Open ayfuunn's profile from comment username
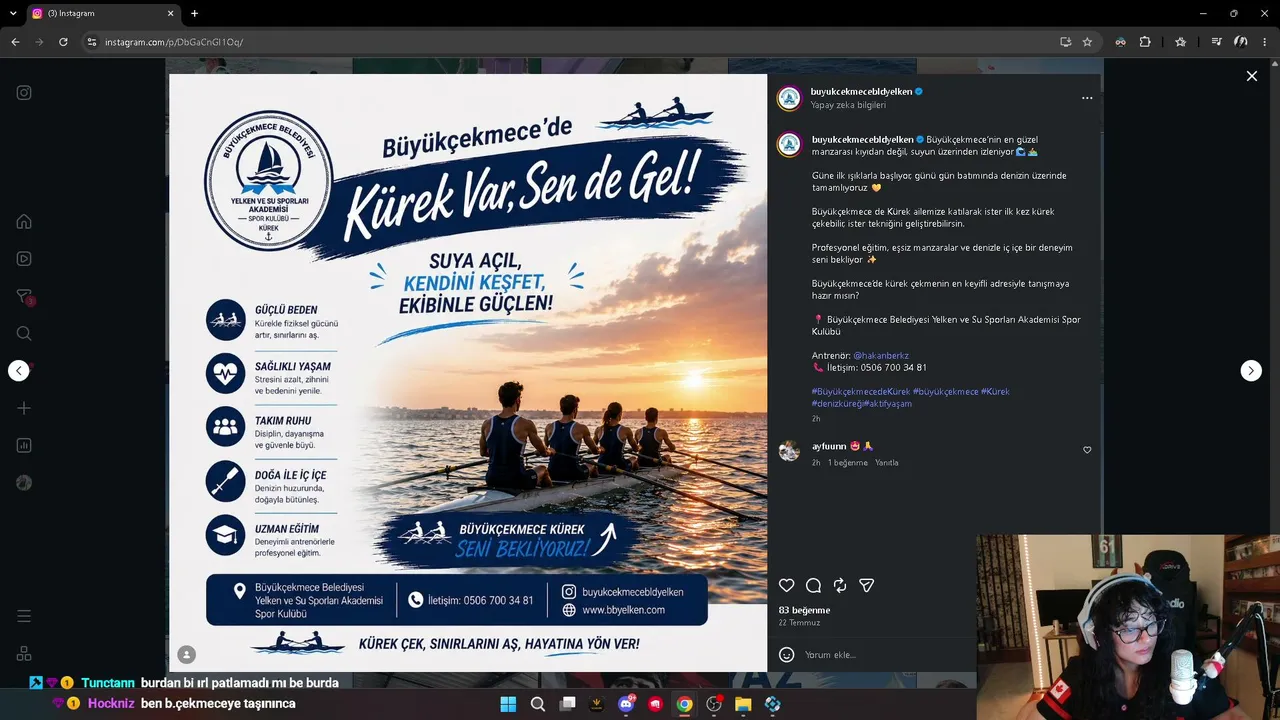1280x720 pixels. click(829, 446)
